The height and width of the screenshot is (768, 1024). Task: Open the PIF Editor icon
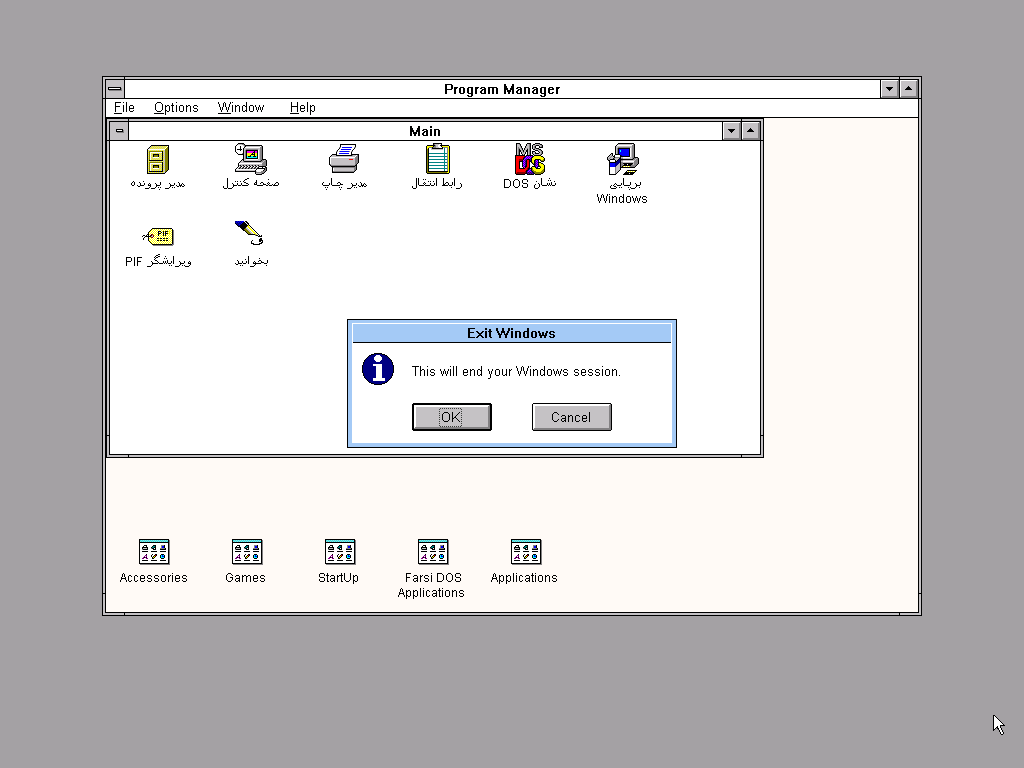pyautogui.click(x=158, y=236)
